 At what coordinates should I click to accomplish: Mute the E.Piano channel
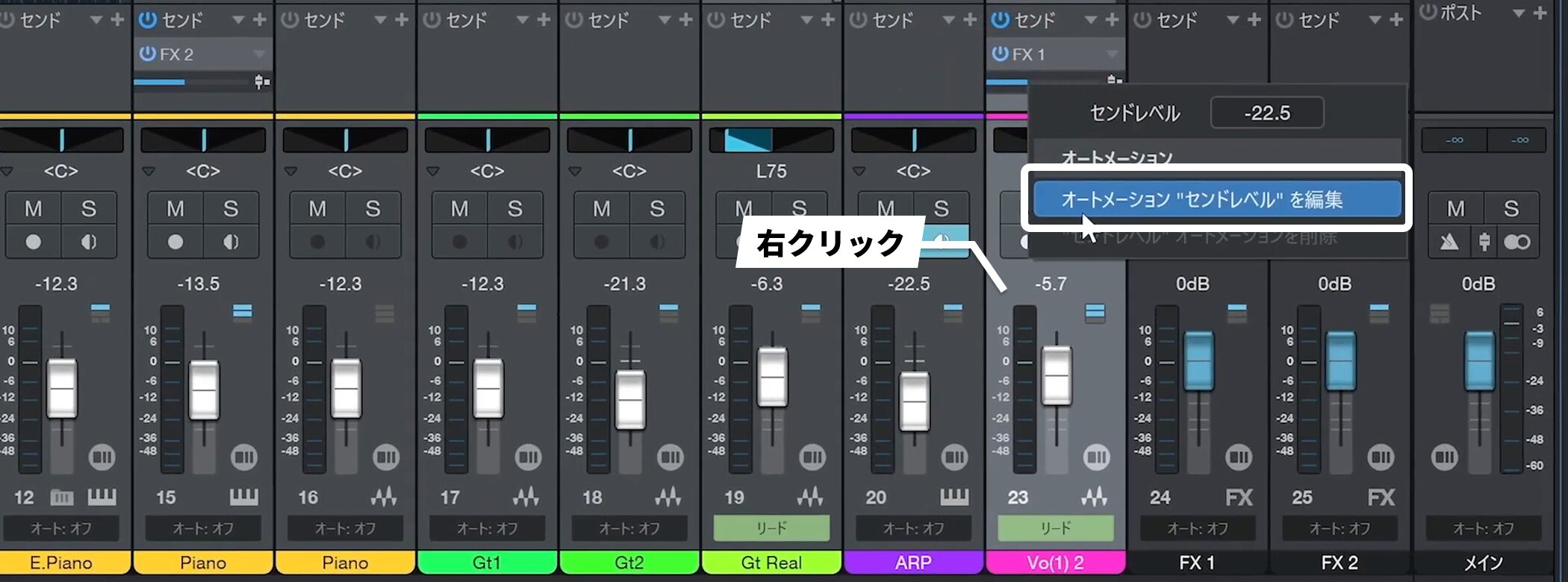tap(33, 208)
